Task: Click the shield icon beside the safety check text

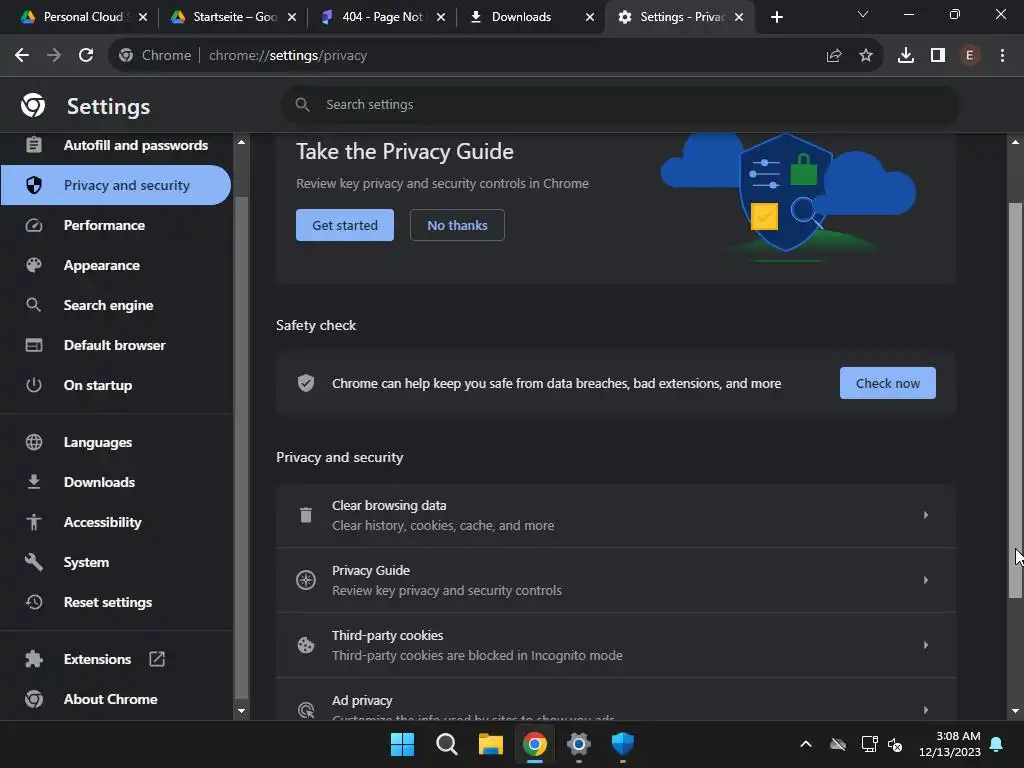Action: click(x=306, y=383)
